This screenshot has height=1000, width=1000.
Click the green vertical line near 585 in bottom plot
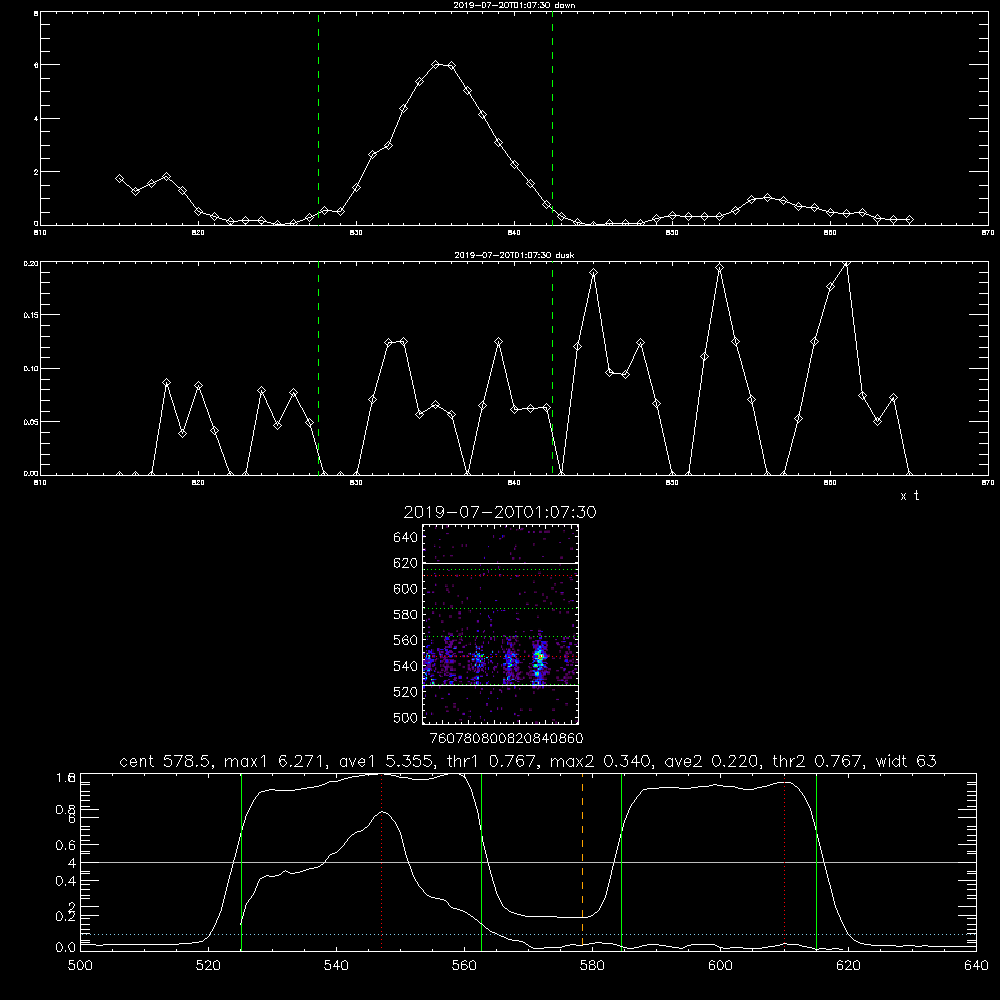coord(621,861)
